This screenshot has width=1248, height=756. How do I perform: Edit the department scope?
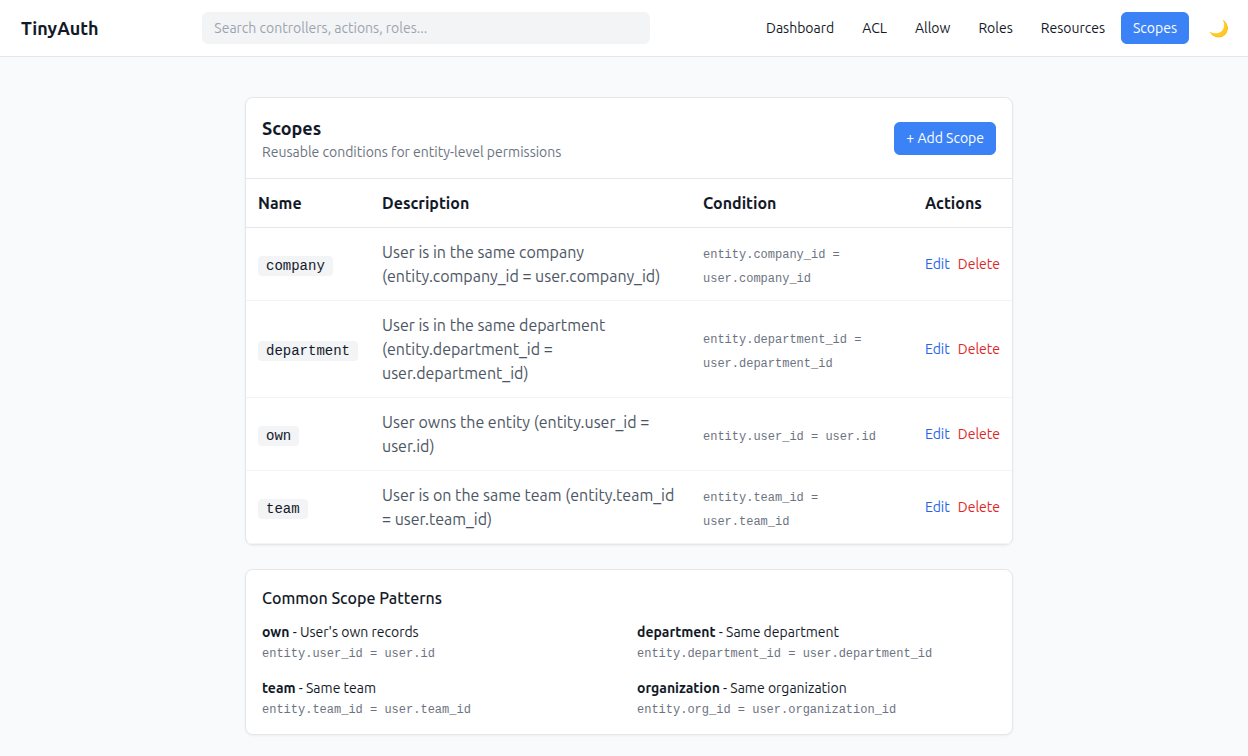[937, 349]
